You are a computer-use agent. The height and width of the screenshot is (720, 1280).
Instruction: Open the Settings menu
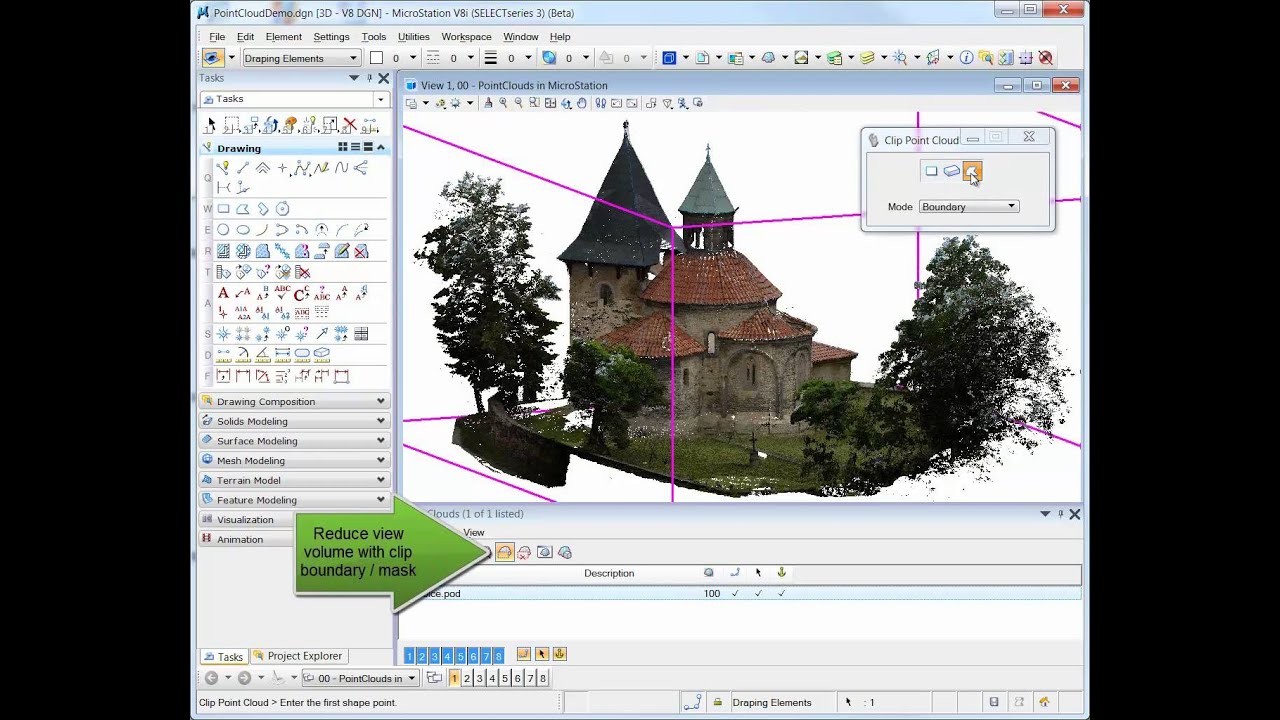(331, 37)
